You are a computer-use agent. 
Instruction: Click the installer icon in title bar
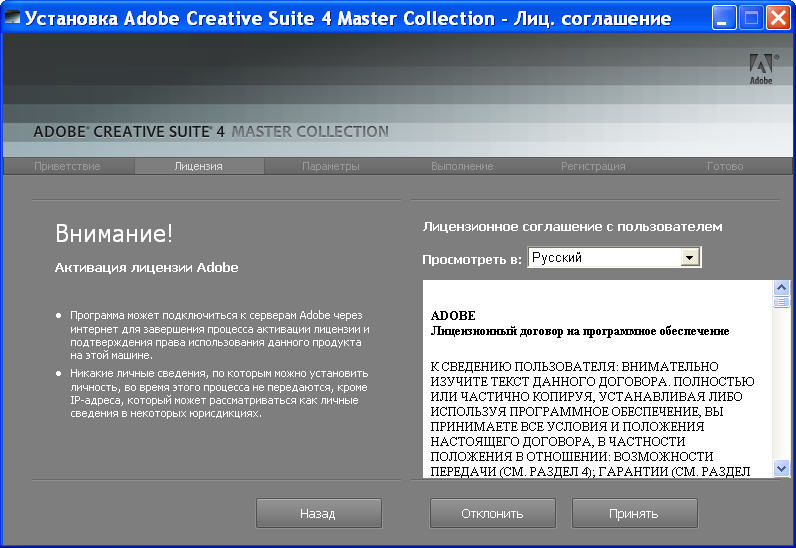(12, 17)
